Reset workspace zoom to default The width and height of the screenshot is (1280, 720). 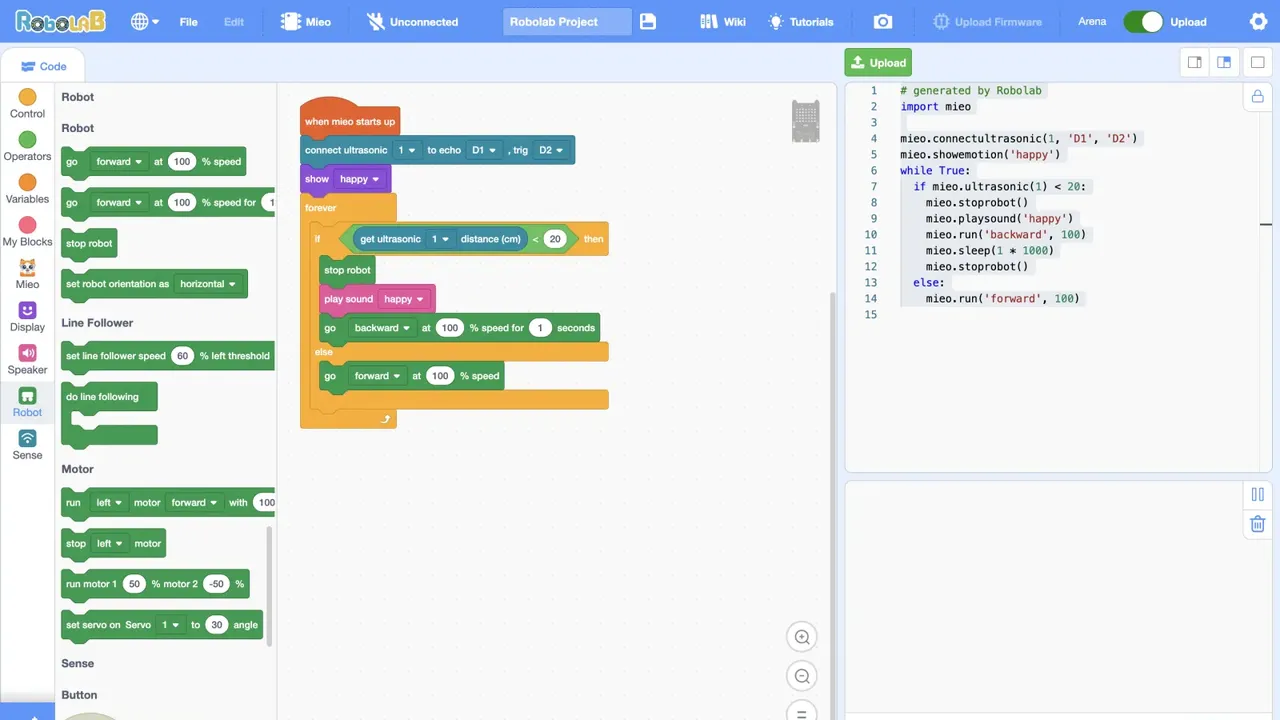tap(802, 713)
